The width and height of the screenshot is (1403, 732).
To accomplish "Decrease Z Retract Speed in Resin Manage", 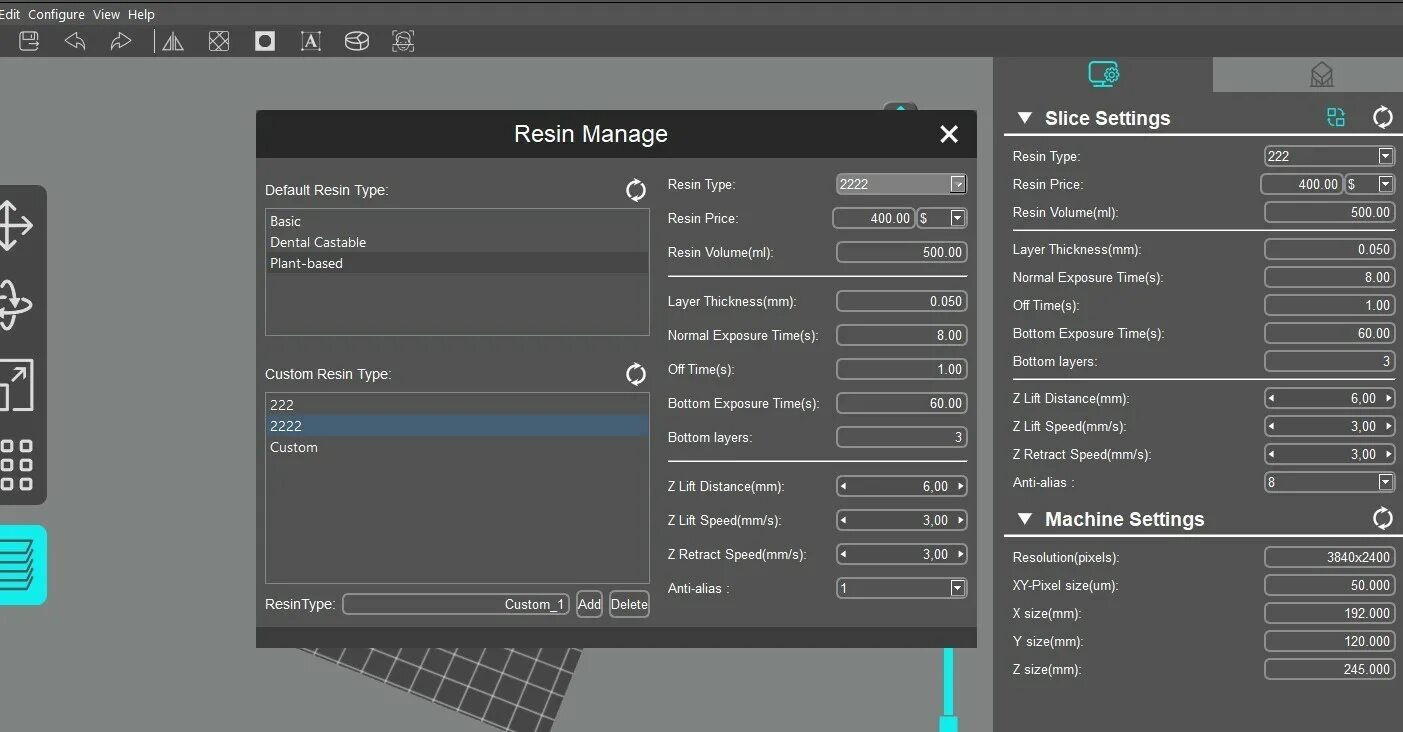I will pyautogui.click(x=843, y=555).
